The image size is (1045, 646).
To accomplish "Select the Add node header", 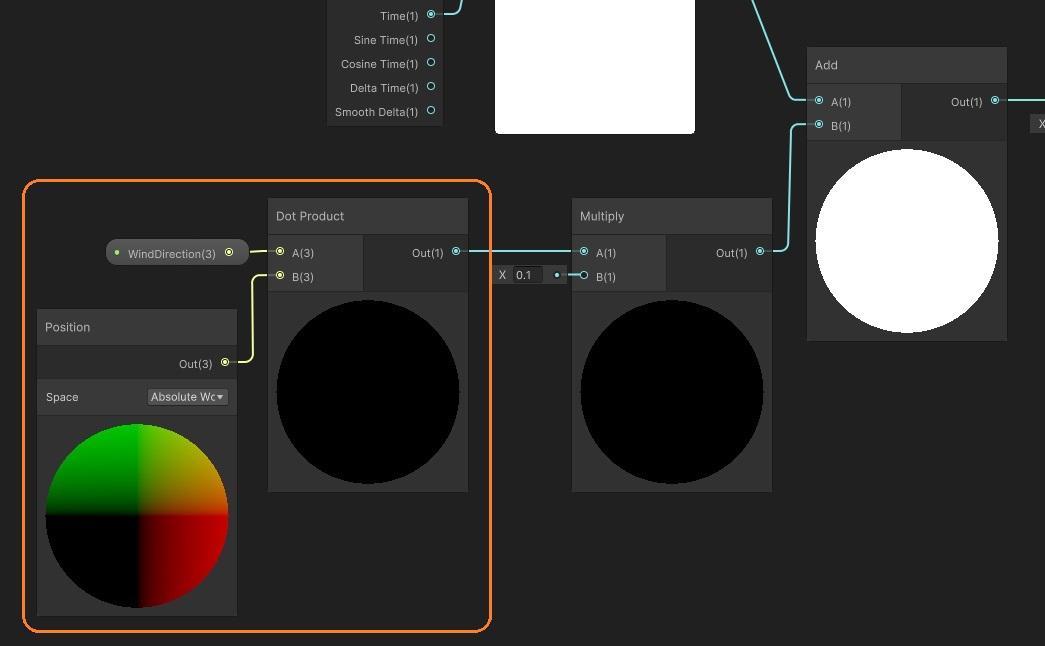I will point(906,65).
